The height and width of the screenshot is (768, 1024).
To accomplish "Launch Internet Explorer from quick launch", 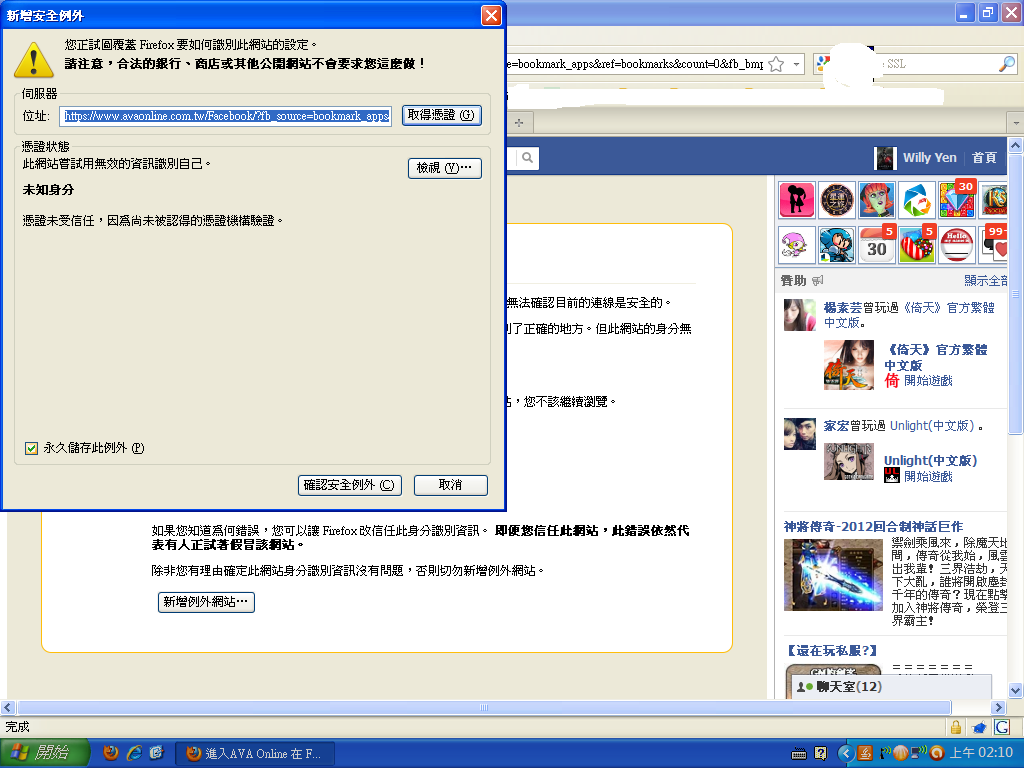I will [134, 753].
